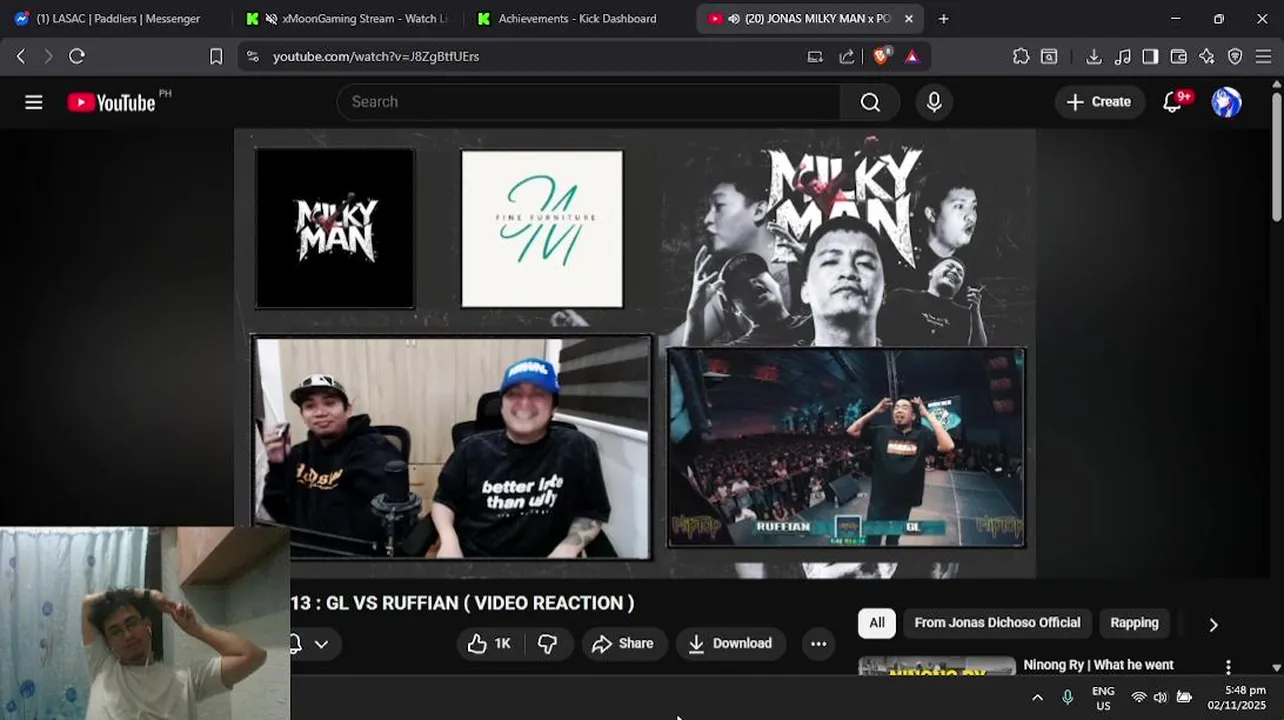Mute the audio on the YouTube tab
This screenshot has height=720, width=1284.
click(x=734, y=18)
